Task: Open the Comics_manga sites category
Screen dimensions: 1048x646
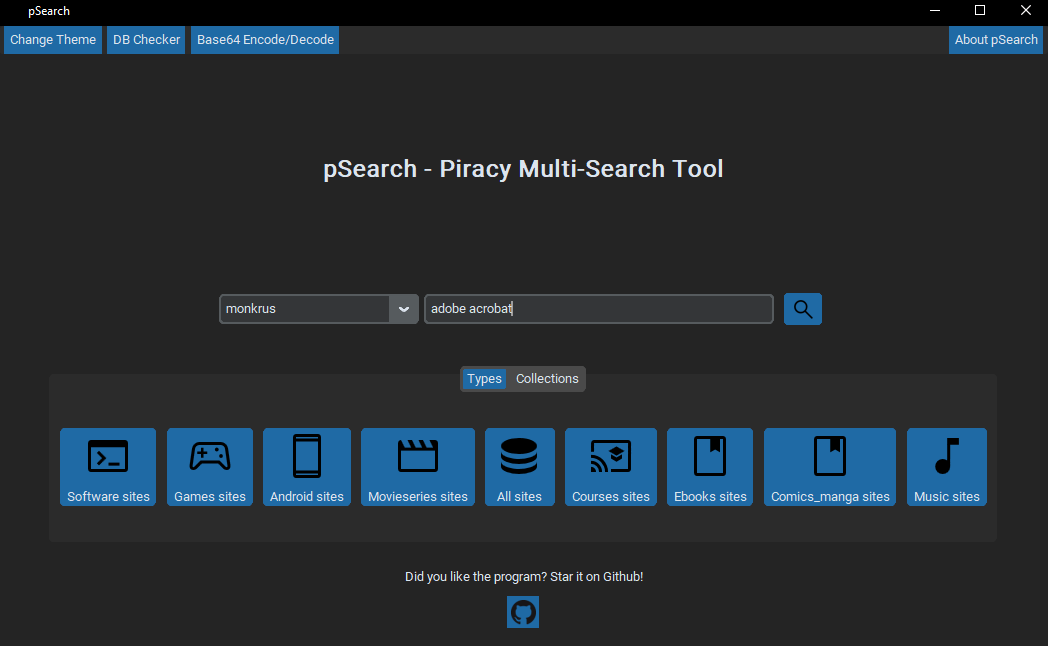Action: pyautogui.click(x=829, y=467)
